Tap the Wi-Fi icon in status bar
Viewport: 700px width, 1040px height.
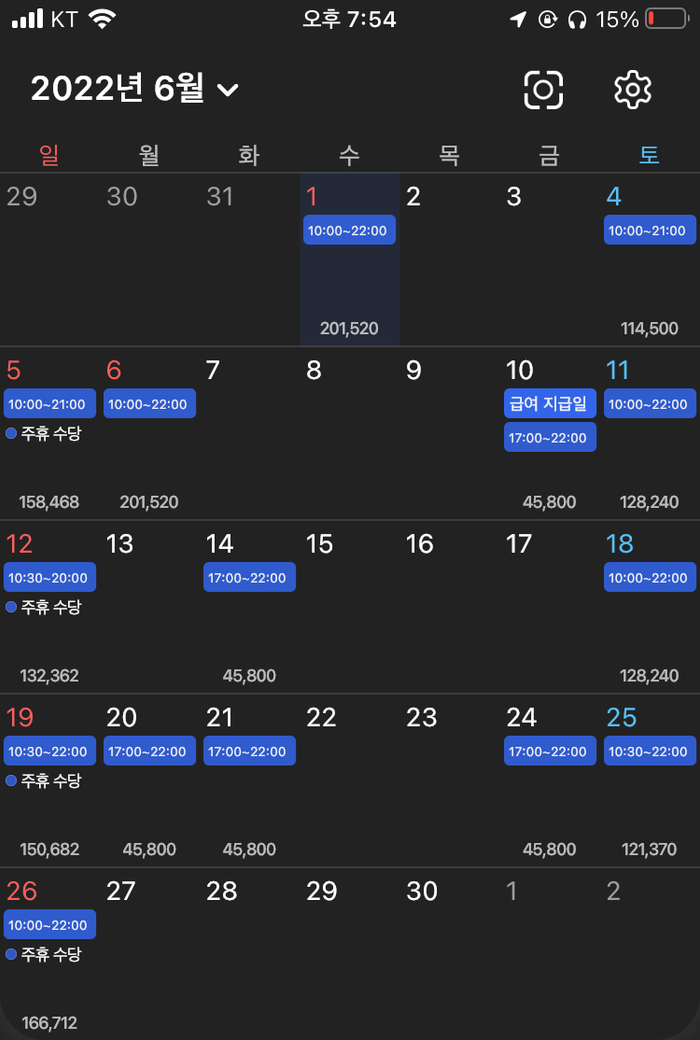click(100, 19)
